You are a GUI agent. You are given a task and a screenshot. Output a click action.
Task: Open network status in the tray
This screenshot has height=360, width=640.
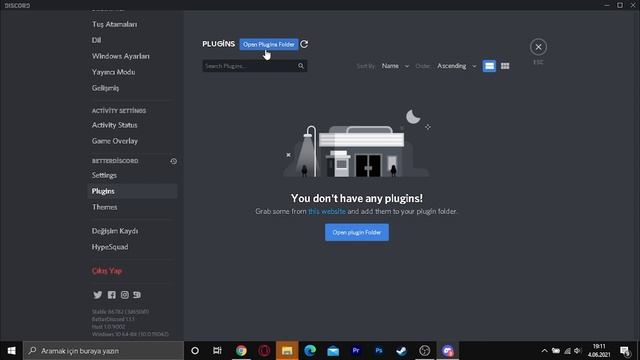567,351
